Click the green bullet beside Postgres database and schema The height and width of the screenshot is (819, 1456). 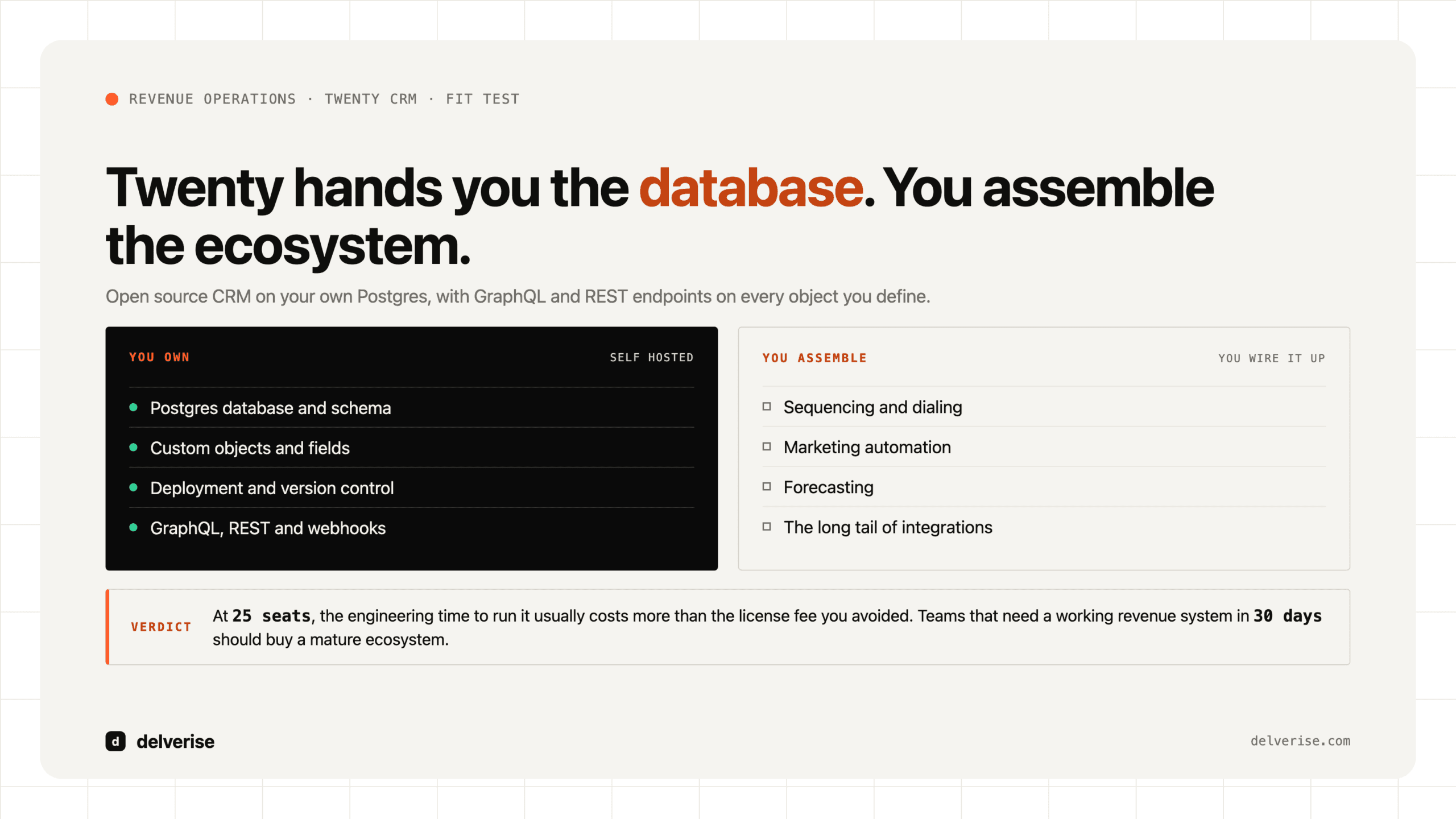click(x=134, y=407)
